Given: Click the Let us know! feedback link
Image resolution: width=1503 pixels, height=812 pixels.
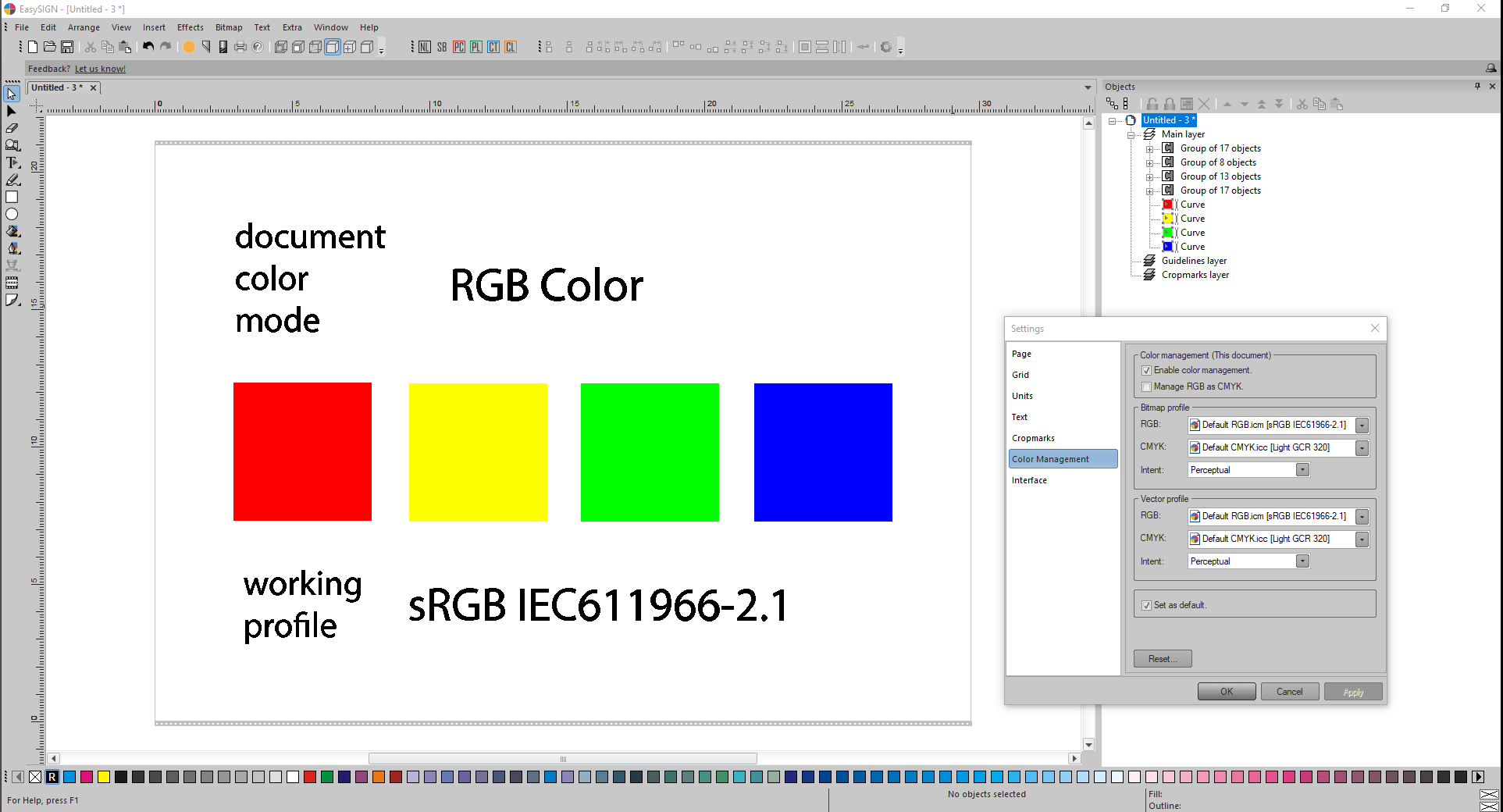Looking at the screenshot, I should click(100, 69).
